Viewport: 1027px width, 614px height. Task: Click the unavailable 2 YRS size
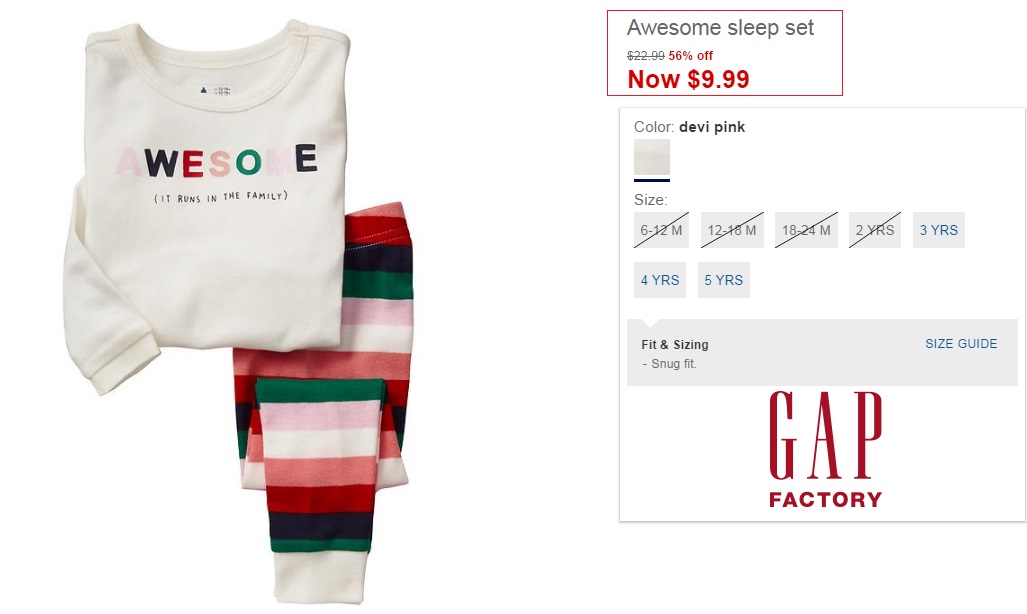pyautogui.click(x=875, y=230)
